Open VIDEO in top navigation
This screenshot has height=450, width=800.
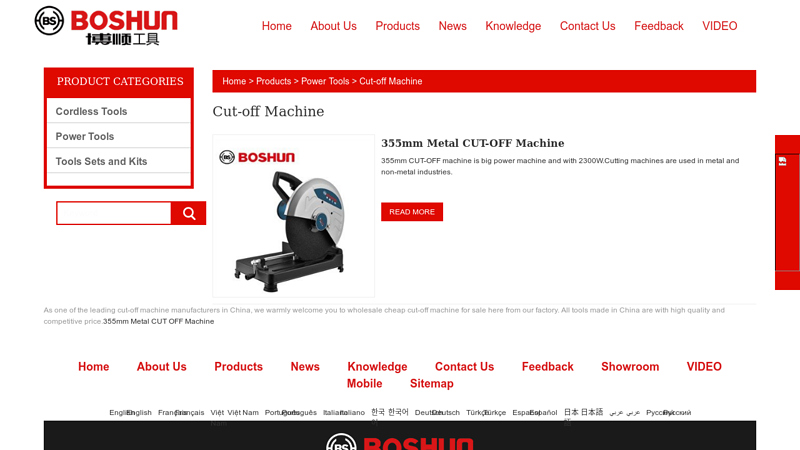click(719, 26)
